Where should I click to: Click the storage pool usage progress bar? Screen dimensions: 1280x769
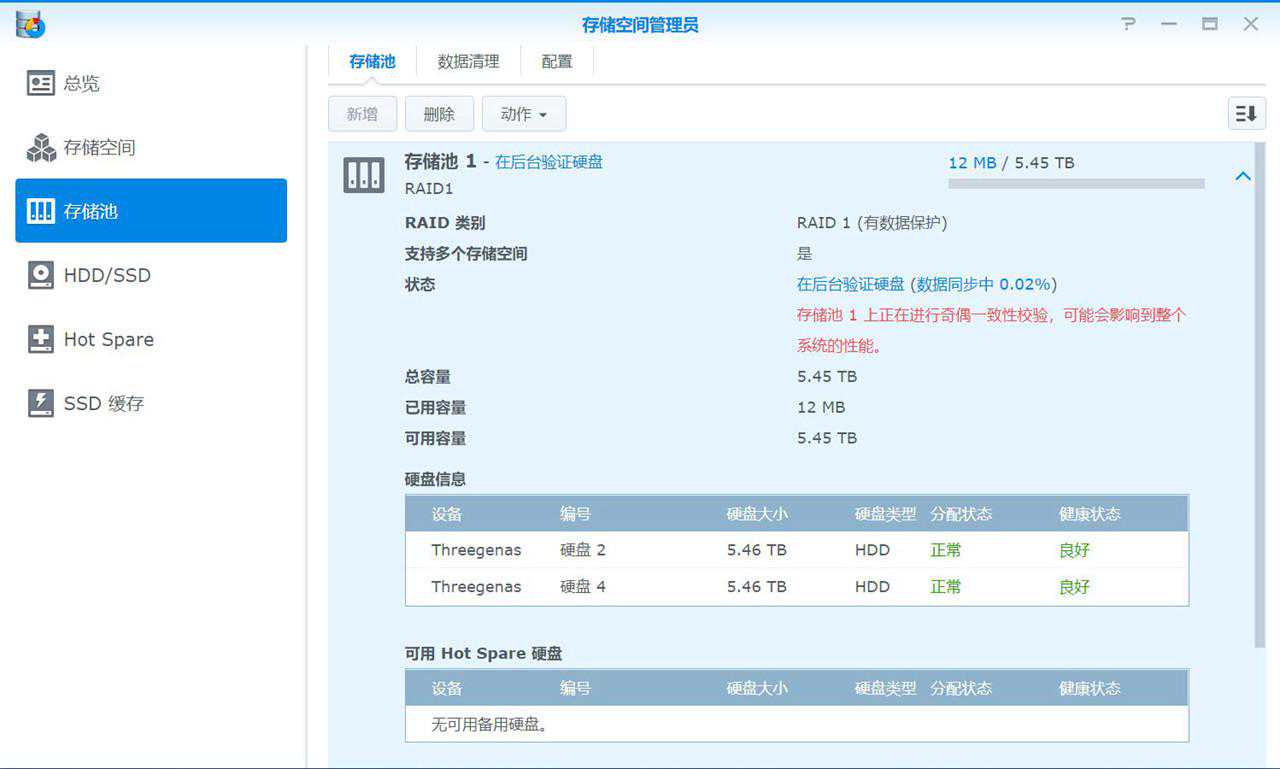click(1076, 184)
